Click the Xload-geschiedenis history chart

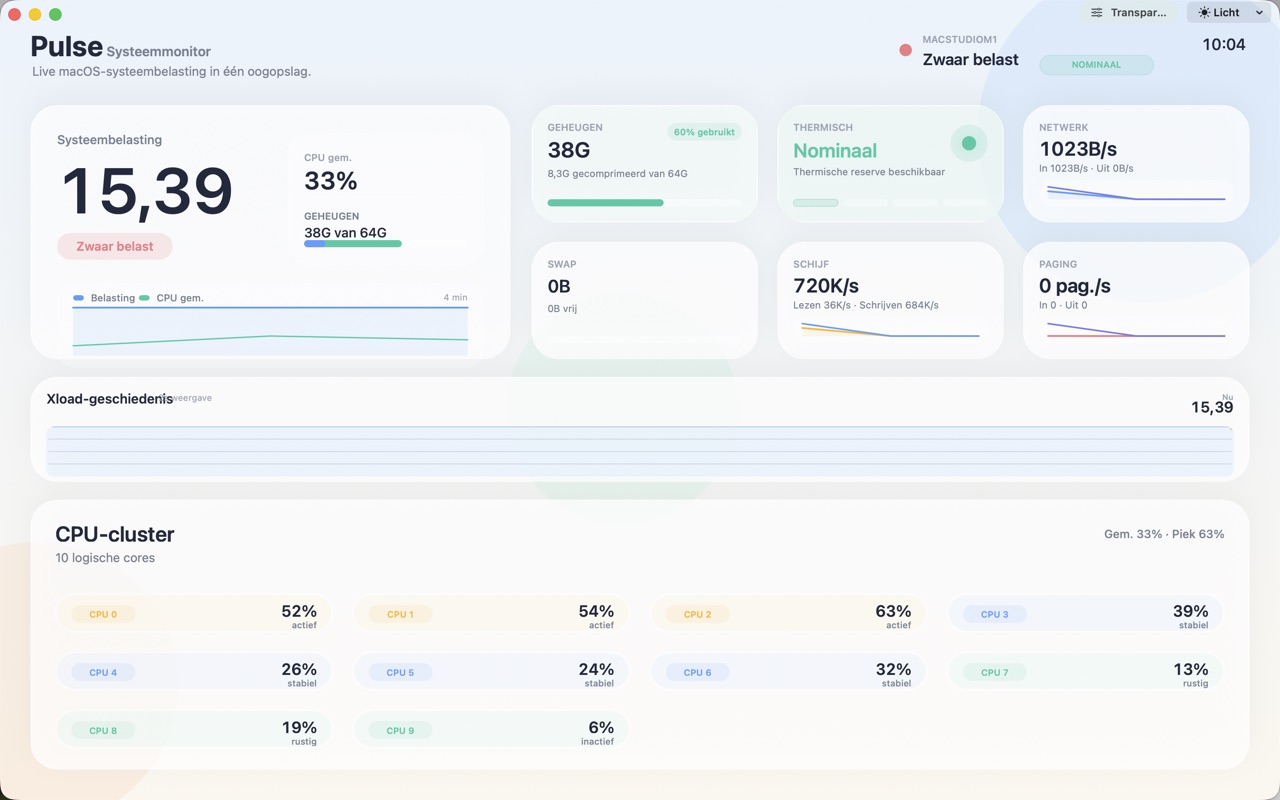point(640,450)
